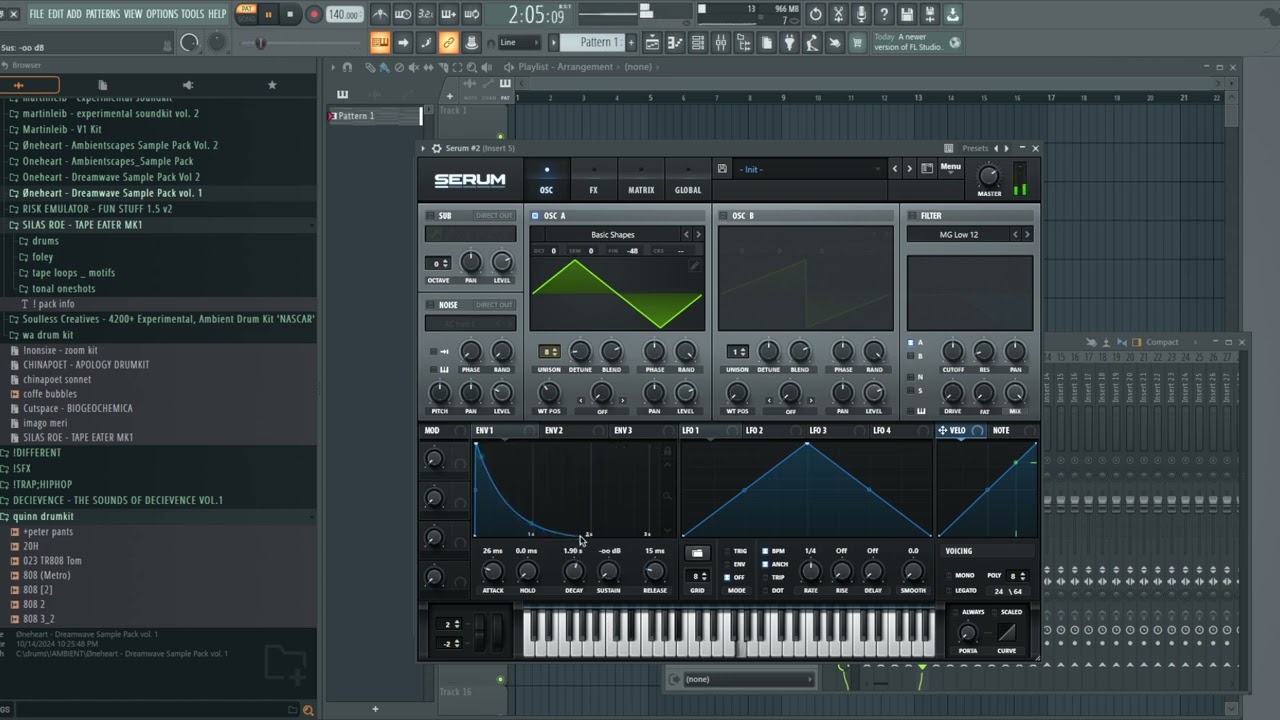Click the favorites star icon in the browser
Viewport: 1280px width, 720px height.
click(x=272, y=85)
